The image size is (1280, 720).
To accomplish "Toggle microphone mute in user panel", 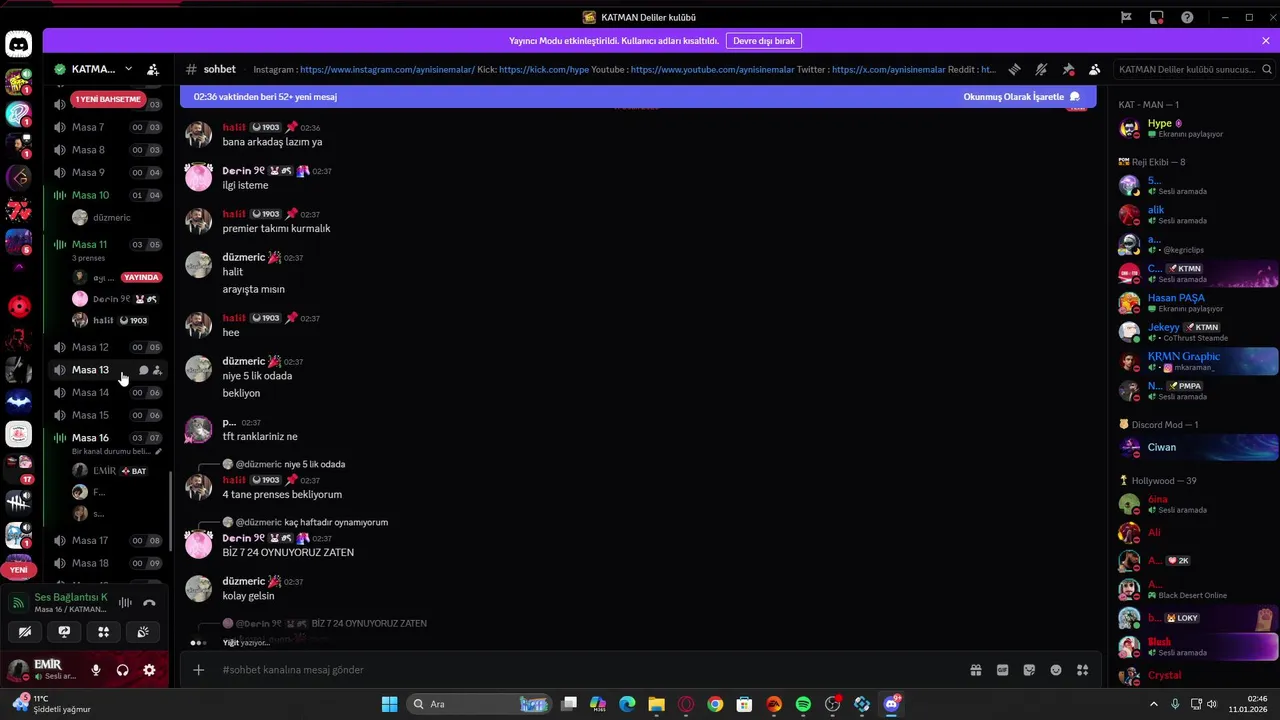I will 96,670.
